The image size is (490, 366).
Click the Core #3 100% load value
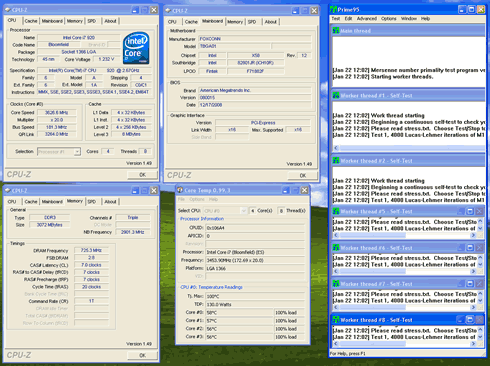click(x=289, y=337)
